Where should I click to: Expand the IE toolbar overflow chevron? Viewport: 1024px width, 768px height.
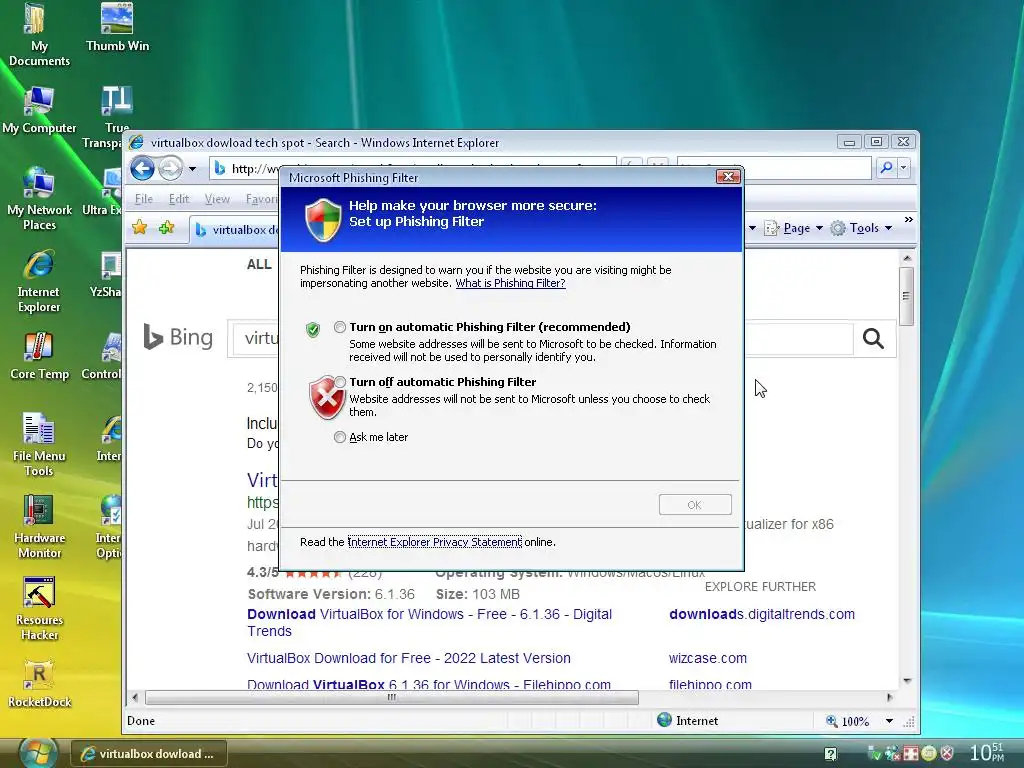click(908, 219)
